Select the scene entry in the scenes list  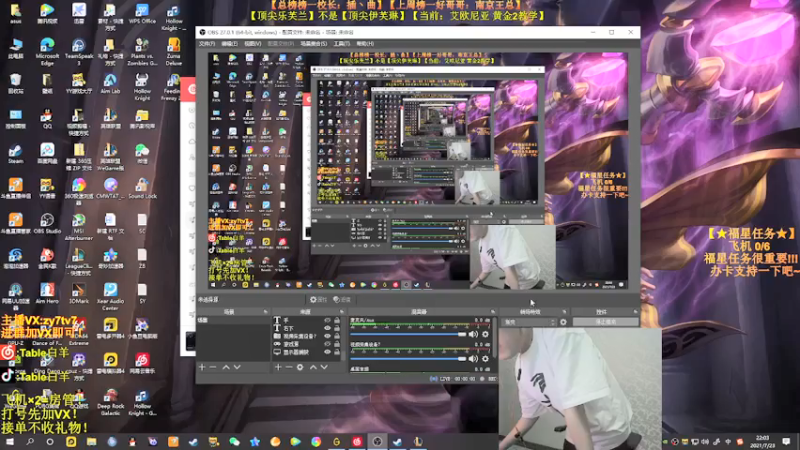point(234,320)
